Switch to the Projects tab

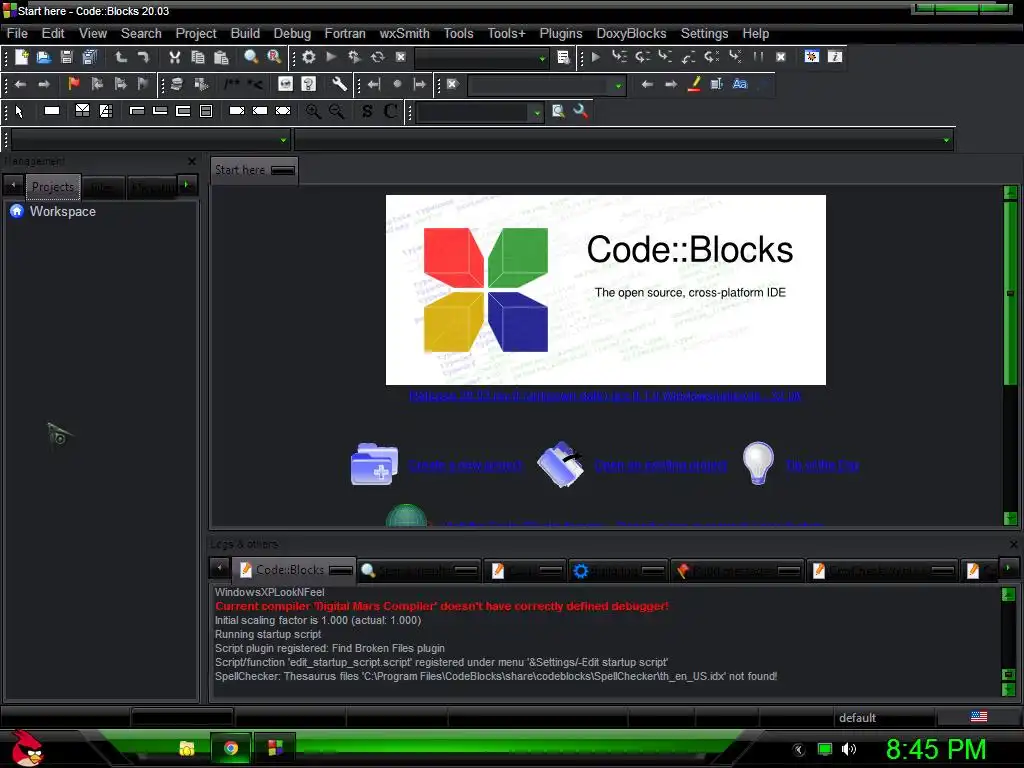click(x=53, y=187)
